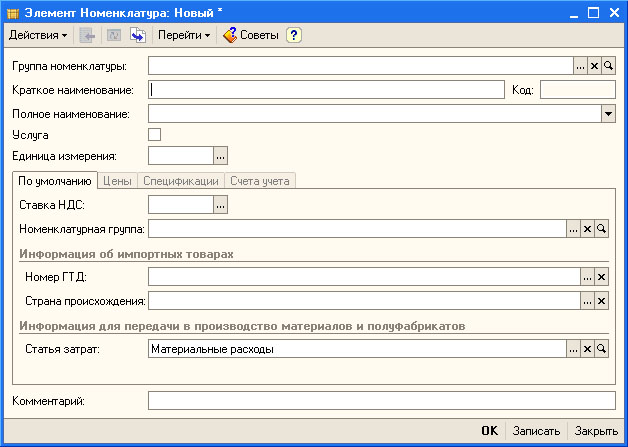
Task: Open Статья затрат with magnifier icon
Action: tap(601, 349)
